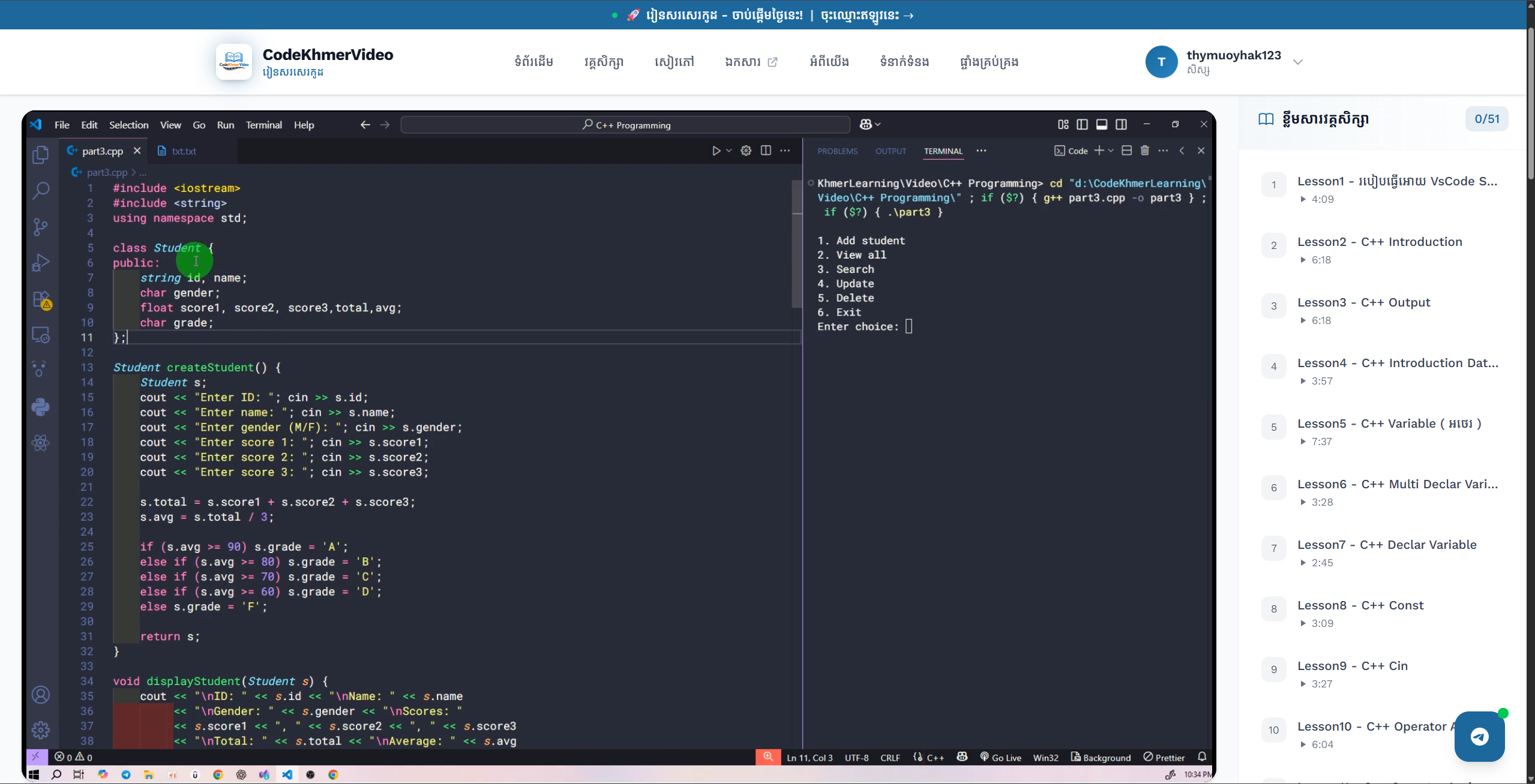The width and height of the screenshot is (1535, 784).
Task: Switch to the PROBLEMS panel tab
Action: point(837,151)
